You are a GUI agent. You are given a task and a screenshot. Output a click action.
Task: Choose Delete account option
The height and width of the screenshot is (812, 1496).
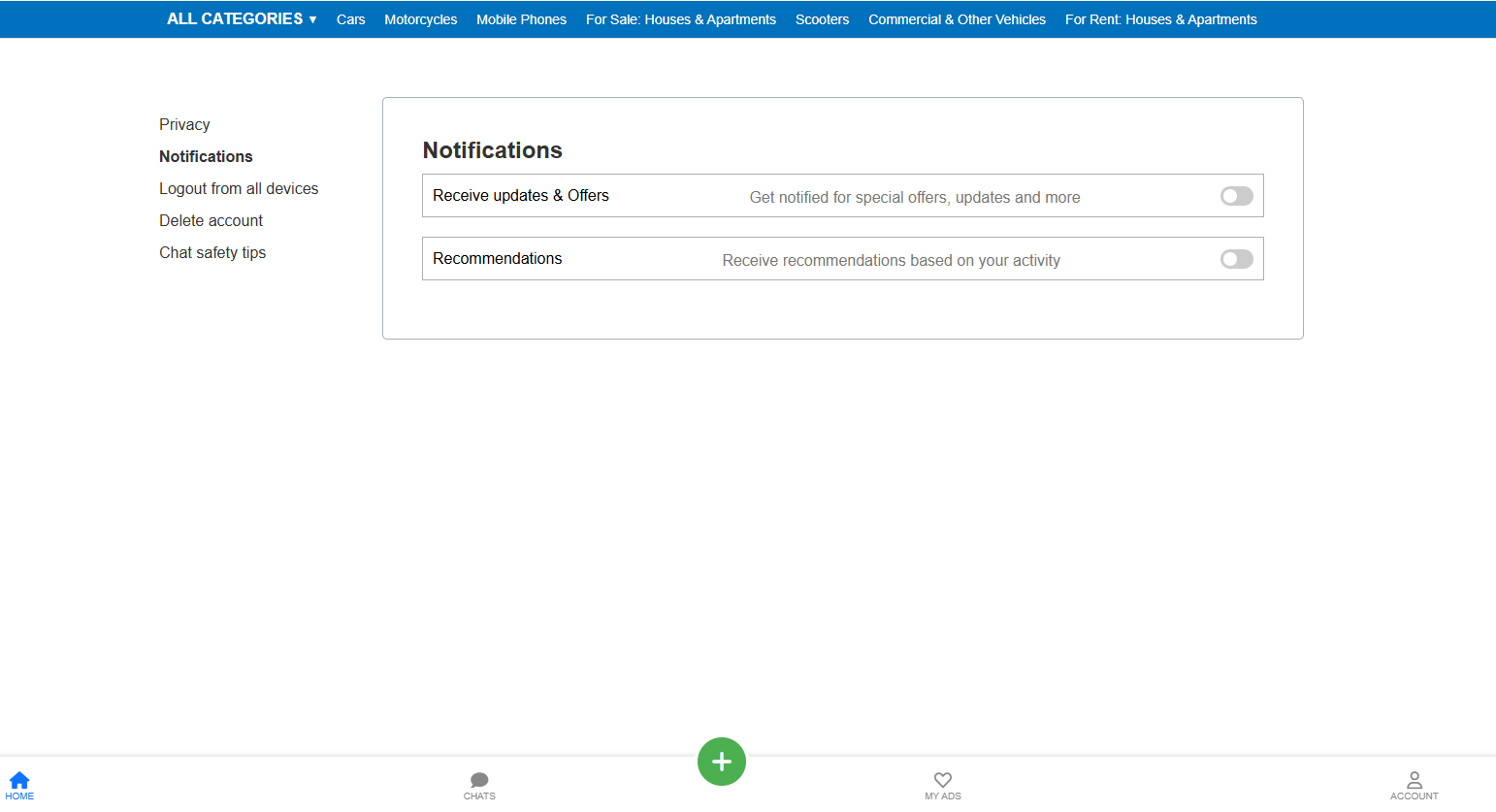[211, 220]
